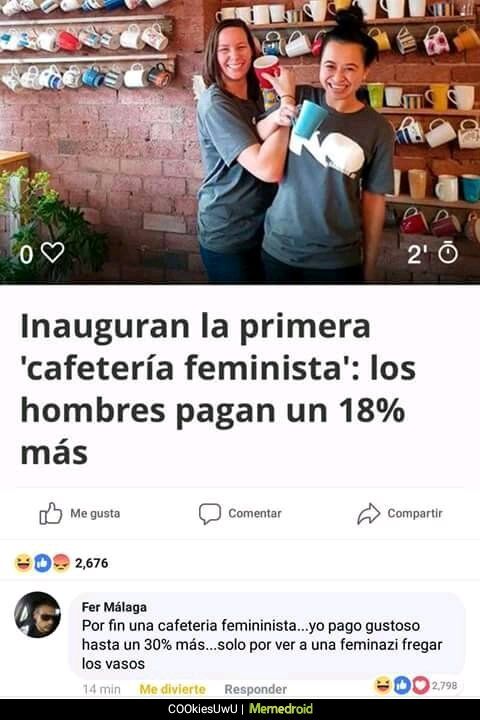Tap the heart icon on the article photo
480x720 pixels.
(x=52, y=253)
